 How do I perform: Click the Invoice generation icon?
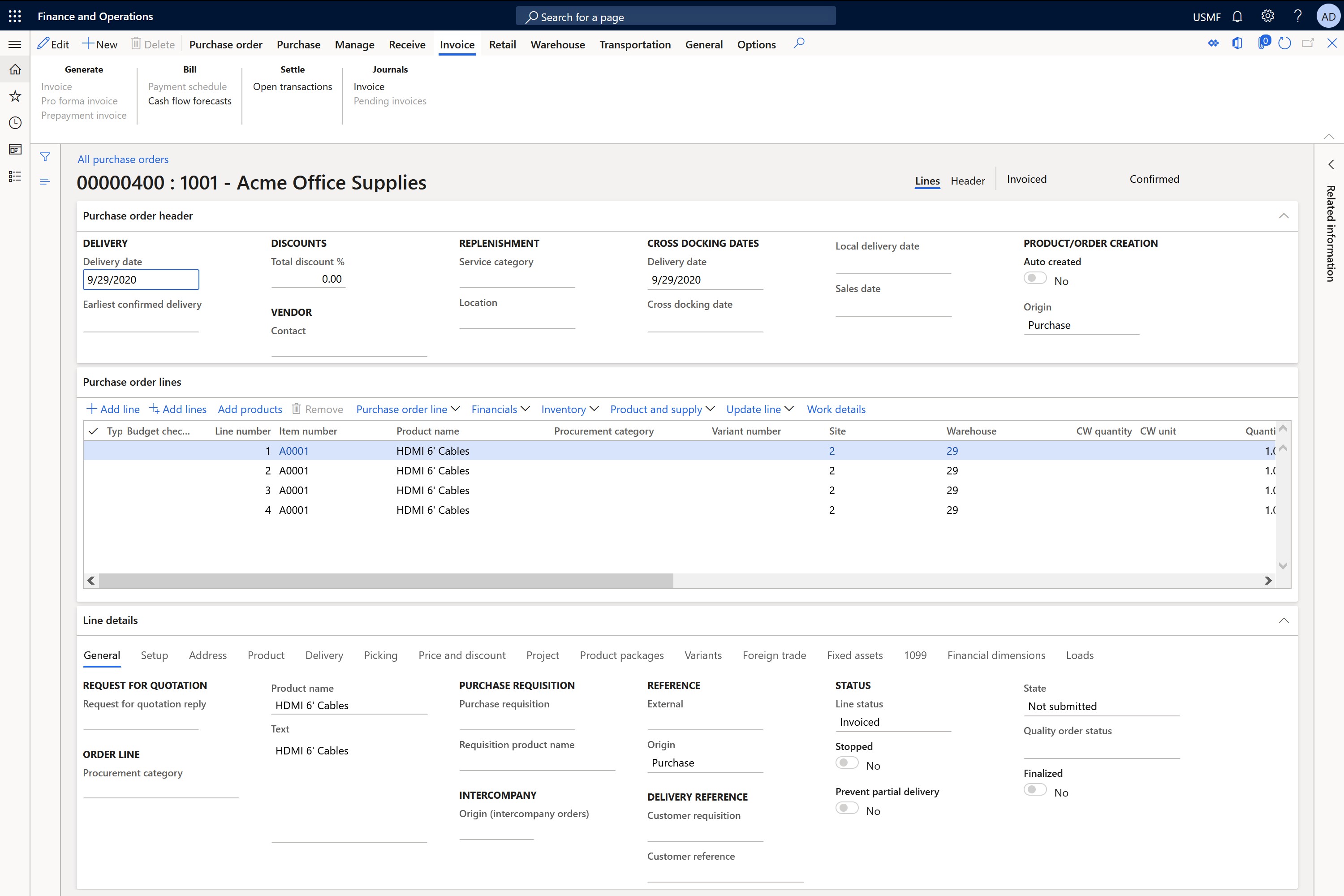click(x=55, y=86)
